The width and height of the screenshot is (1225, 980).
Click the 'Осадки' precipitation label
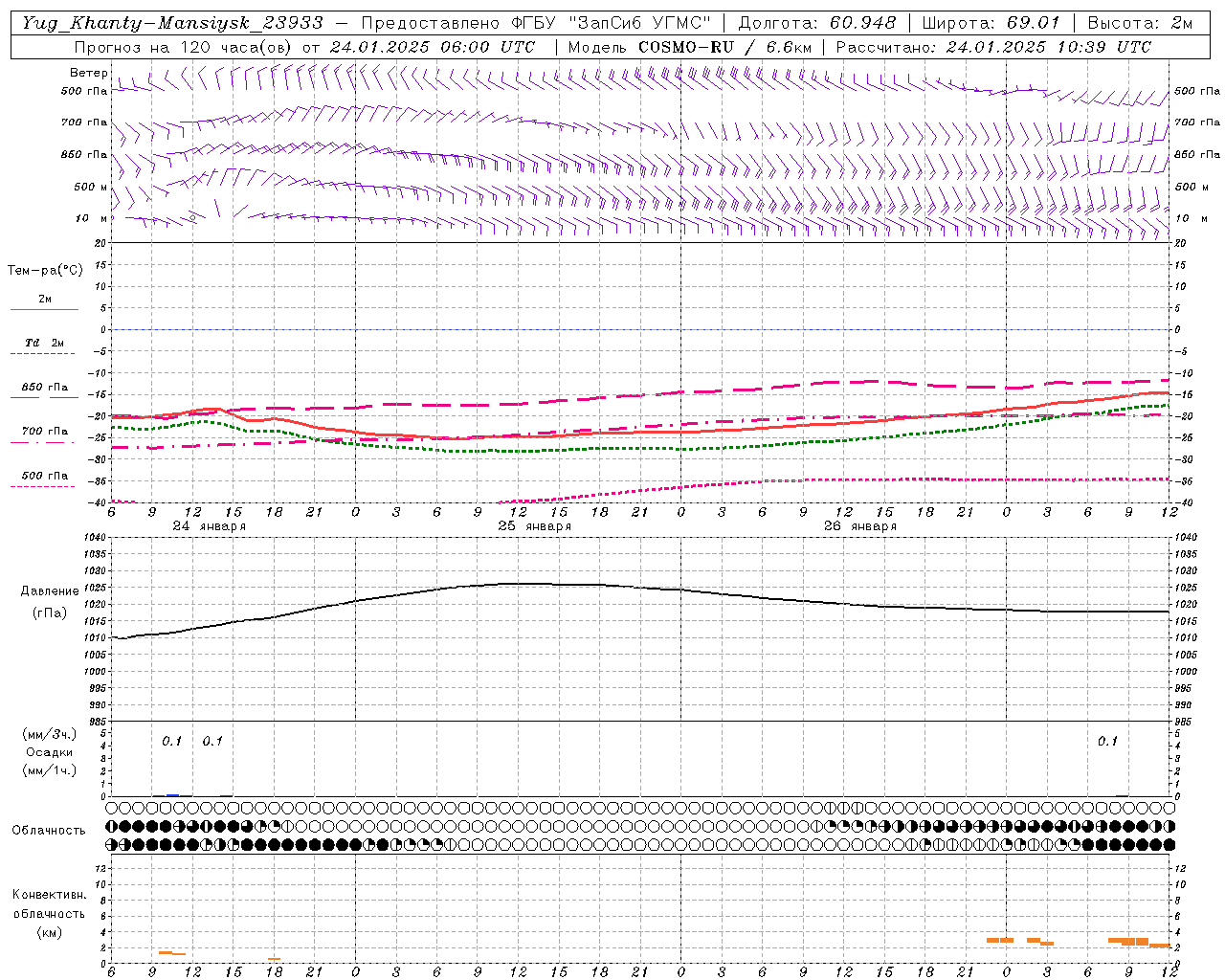50,752
